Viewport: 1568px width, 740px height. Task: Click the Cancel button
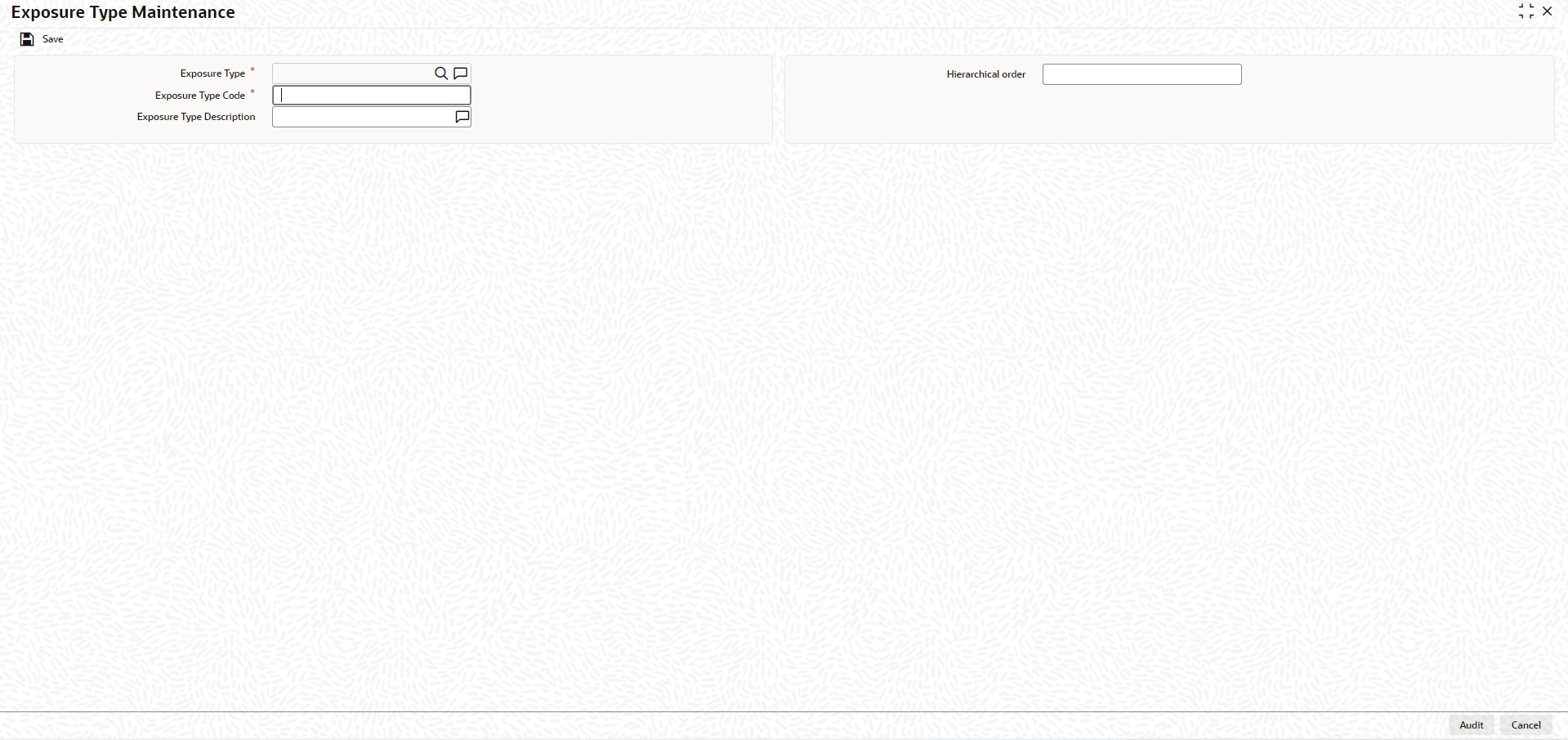point(1526,725)
